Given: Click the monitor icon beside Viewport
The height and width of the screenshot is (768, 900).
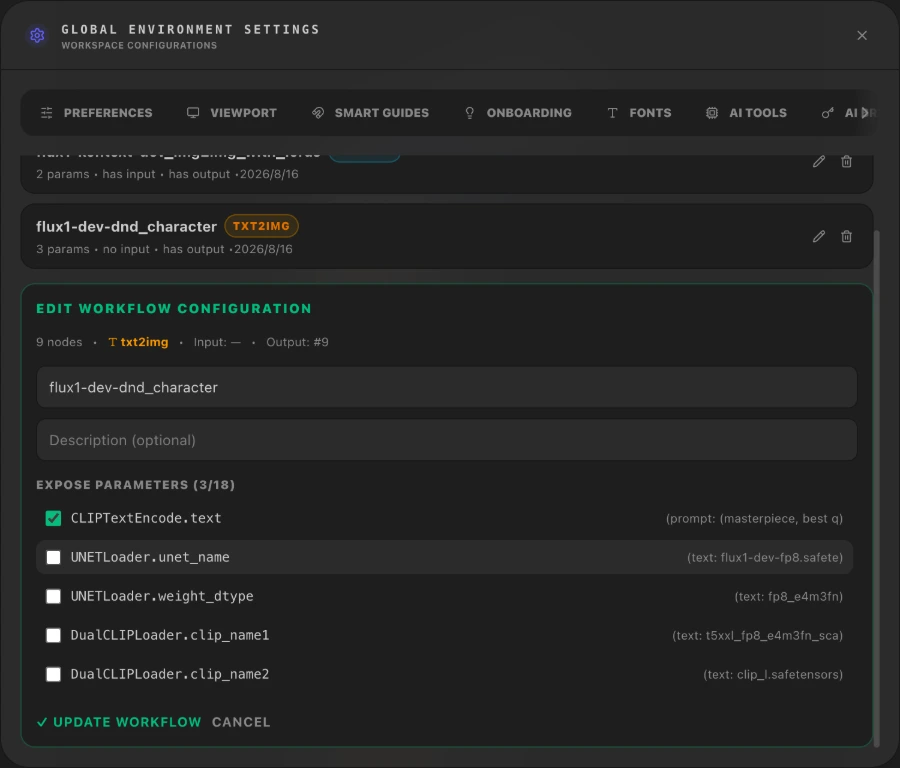Looking at the screenshot, I should (x=193, y=113).
